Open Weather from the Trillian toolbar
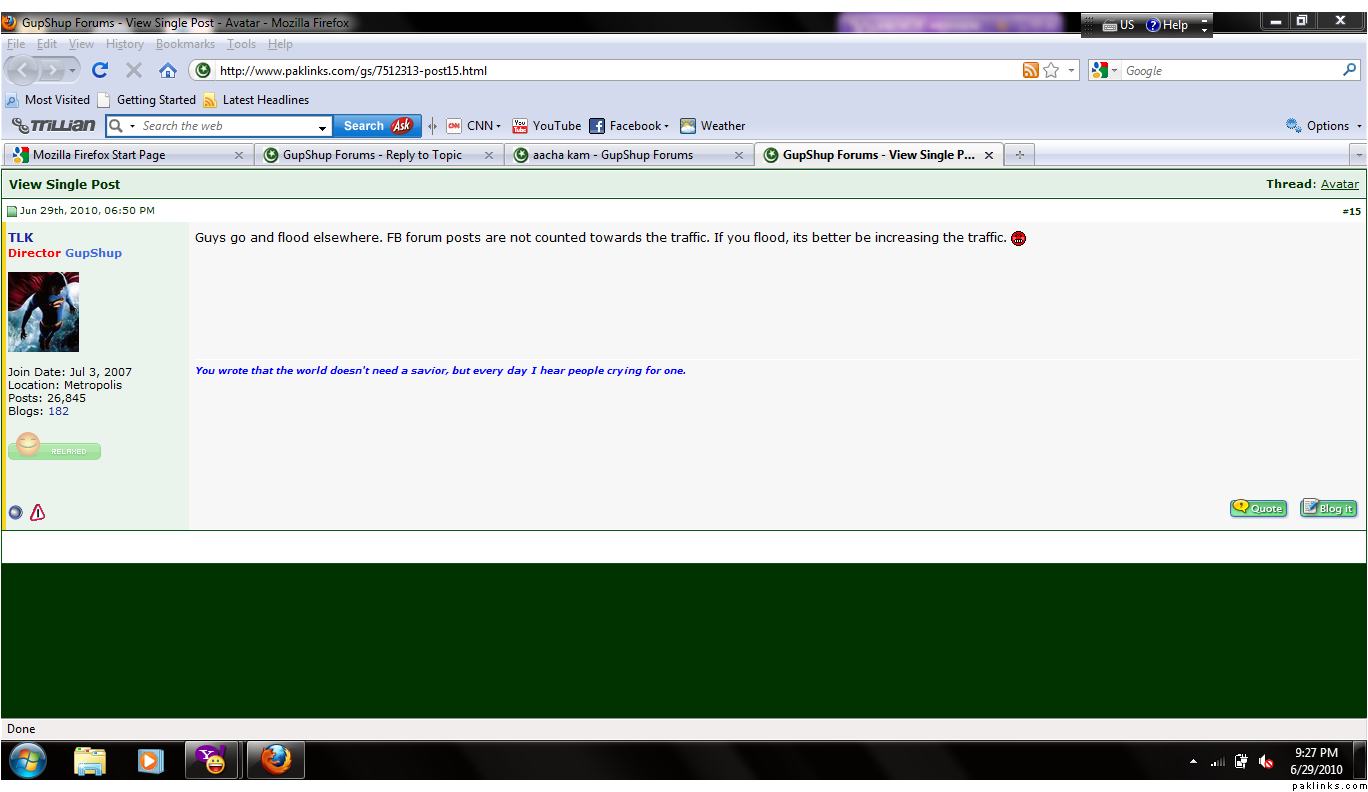 coord(713,126)
